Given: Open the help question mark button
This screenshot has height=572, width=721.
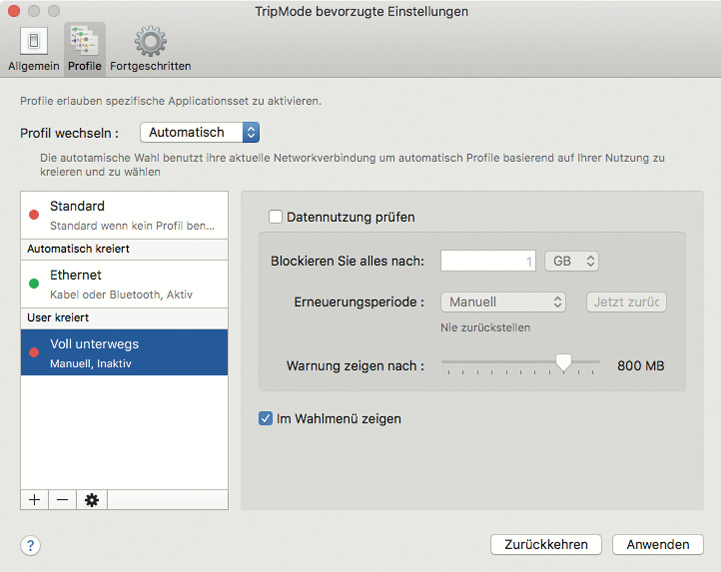Looking at the screenshot, I should point(31,545).
